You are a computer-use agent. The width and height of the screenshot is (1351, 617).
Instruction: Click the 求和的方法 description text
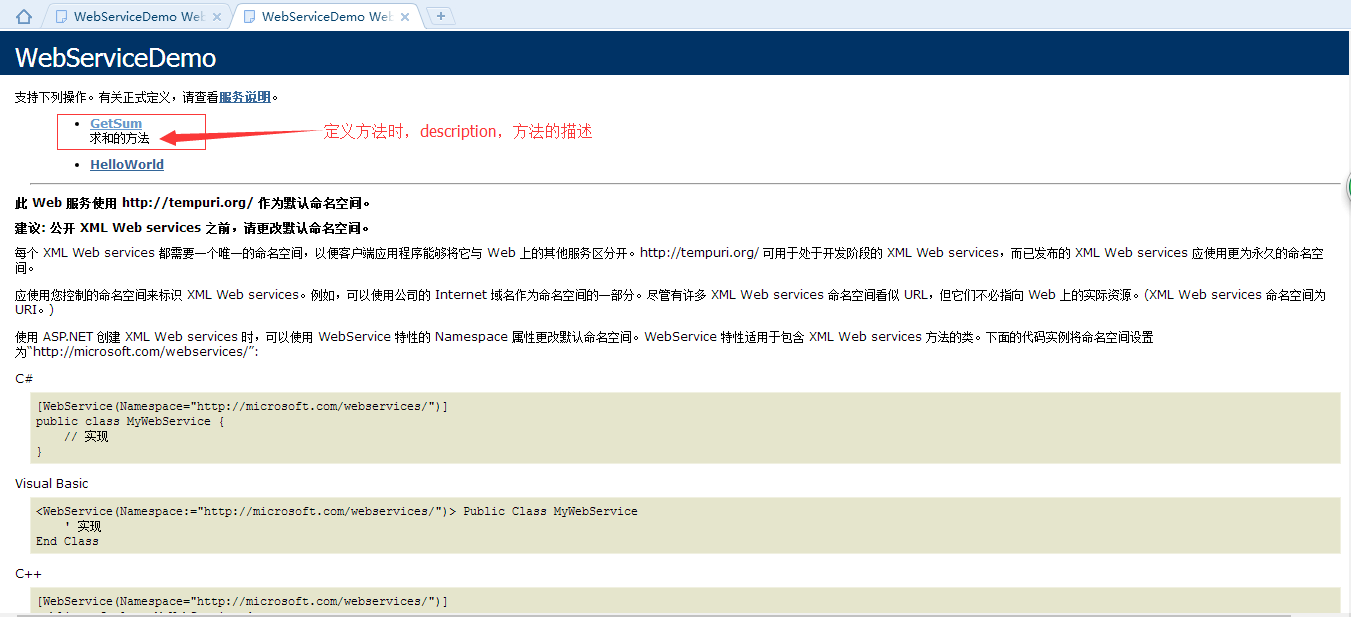pyautogui.click(x=120, y=136)
